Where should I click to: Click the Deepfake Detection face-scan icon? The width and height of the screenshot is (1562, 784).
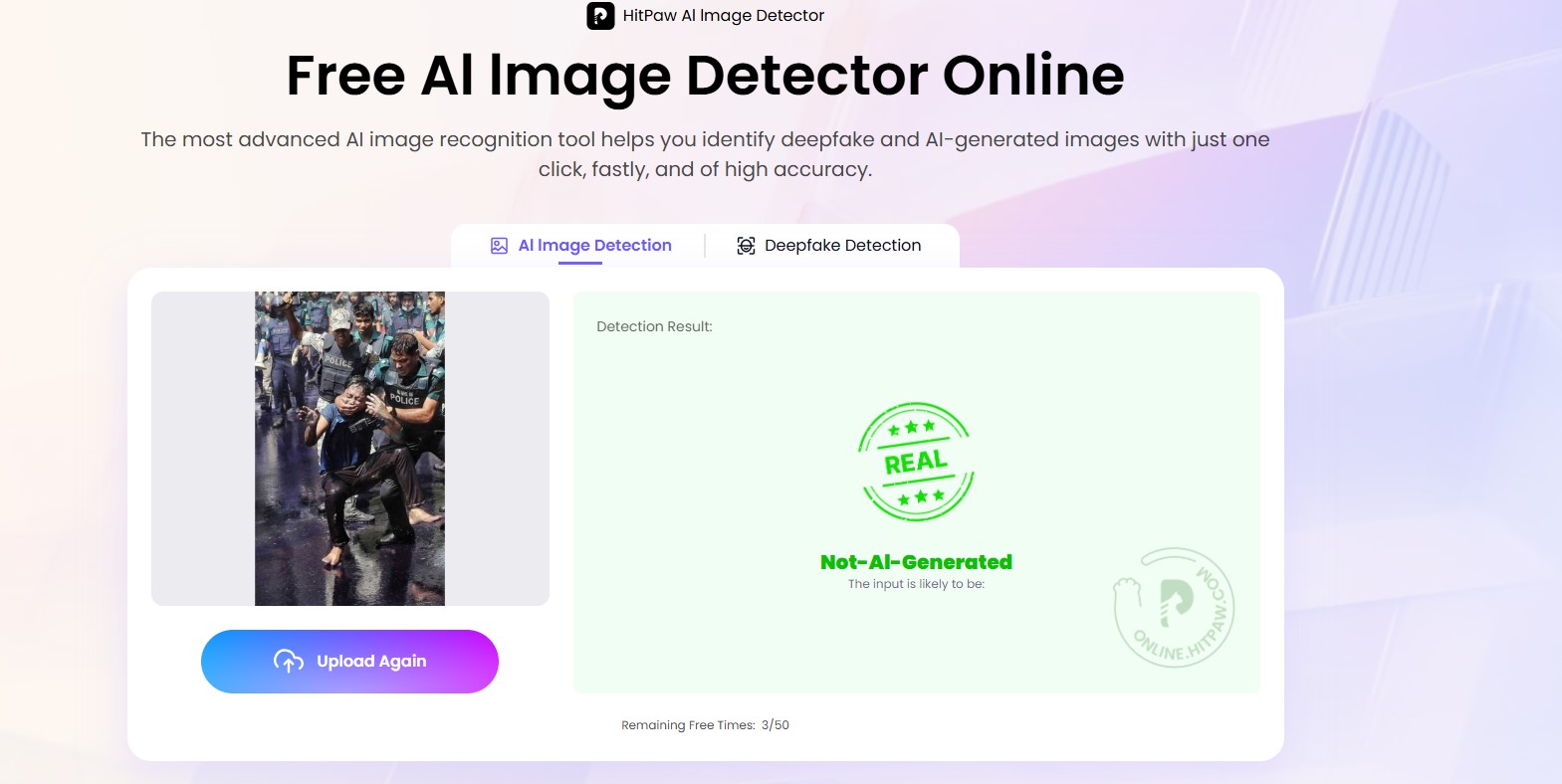tap(746, 246)
